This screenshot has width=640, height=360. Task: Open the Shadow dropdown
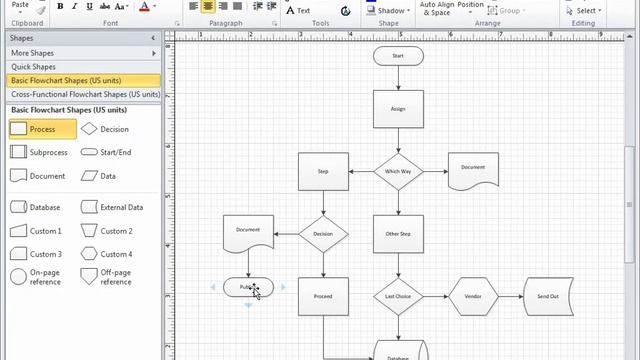click(388, 11)
